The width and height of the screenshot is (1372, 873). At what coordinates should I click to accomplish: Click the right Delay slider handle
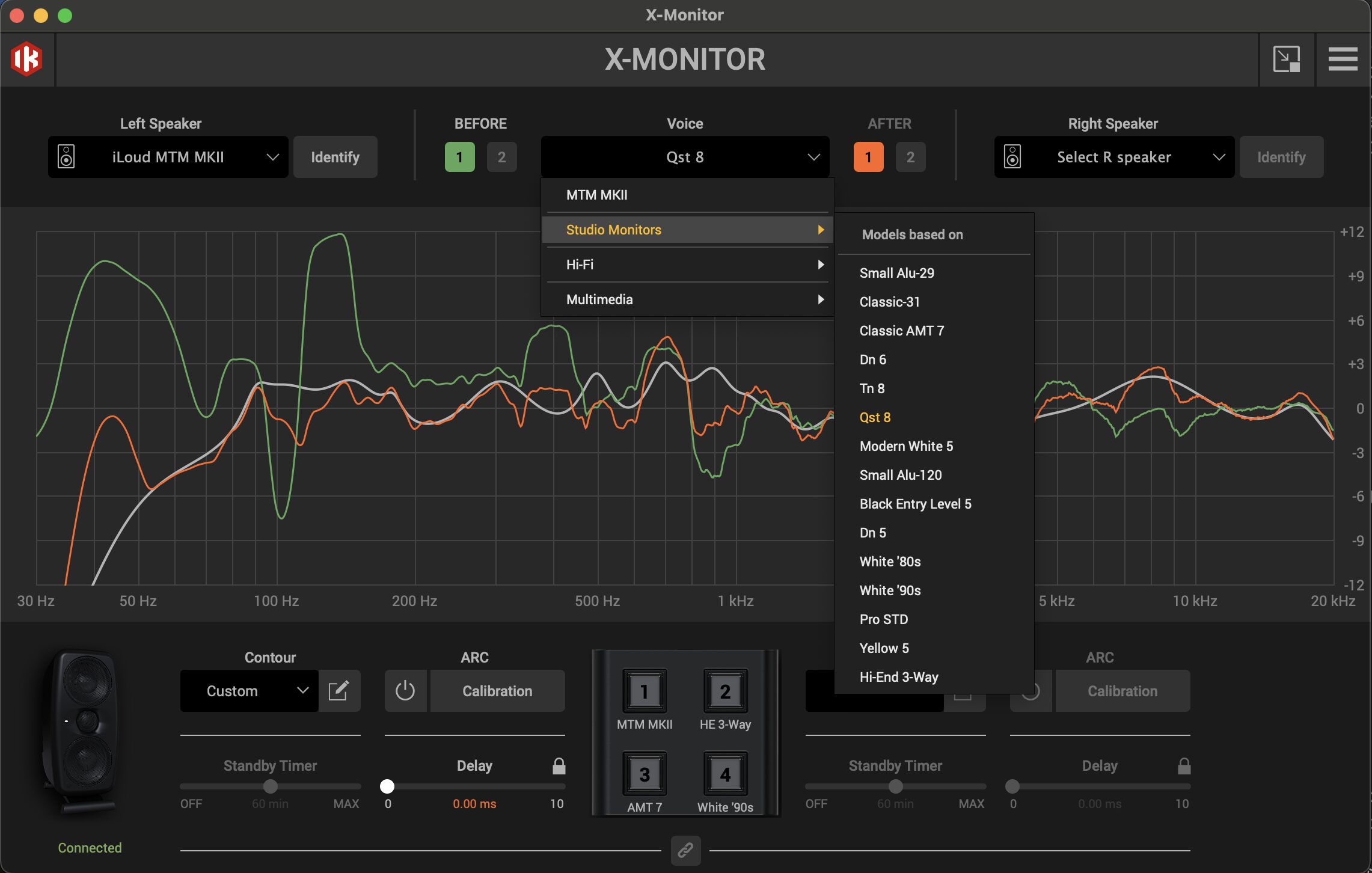[1012, 786]
